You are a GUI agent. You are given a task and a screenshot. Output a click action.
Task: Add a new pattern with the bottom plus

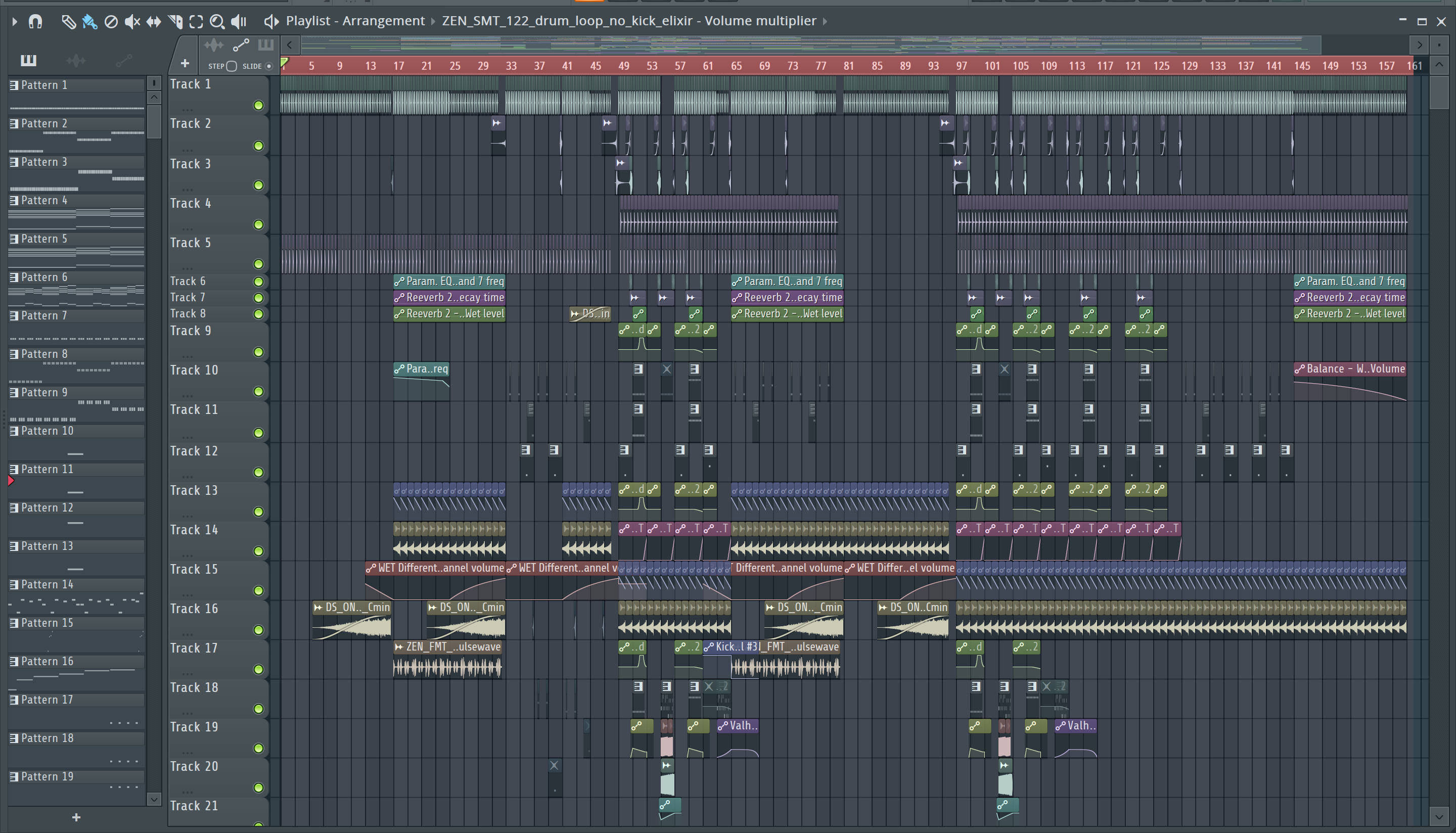tap(76, 817)
